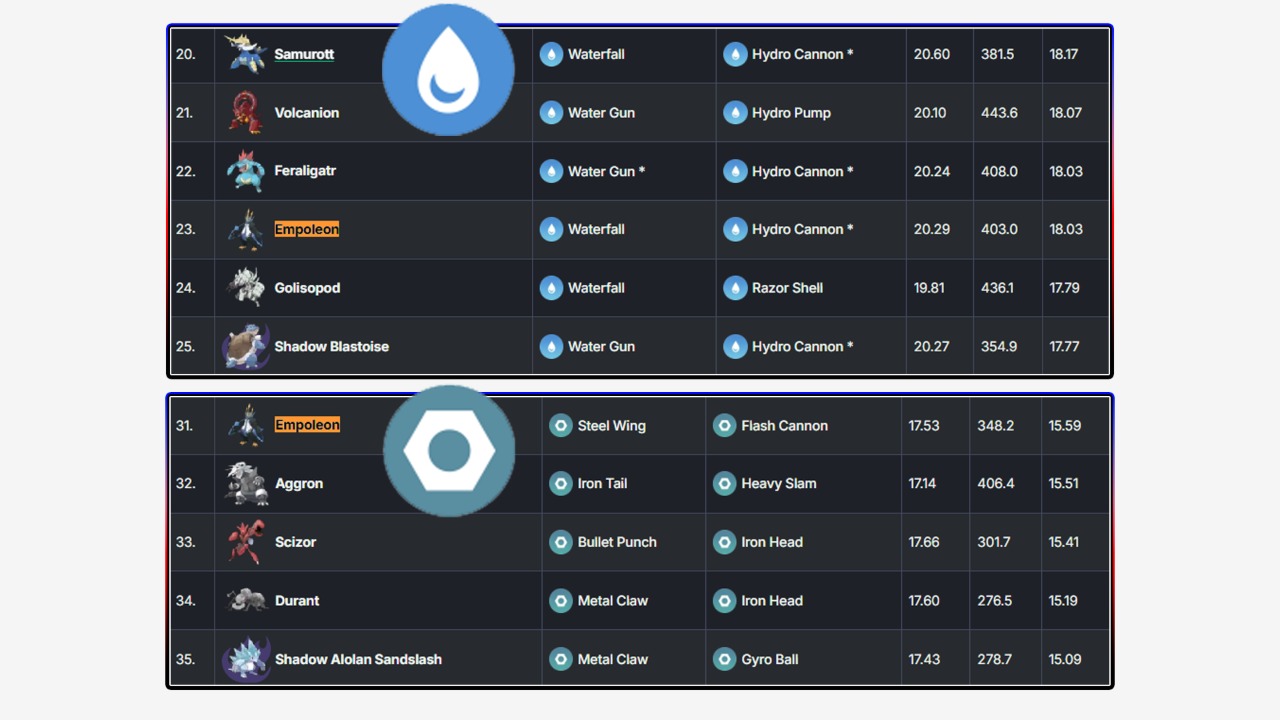Viewport: 1280px width, 720px height.
Task: Open the Volcanion entry name
Action: point(306,113)
